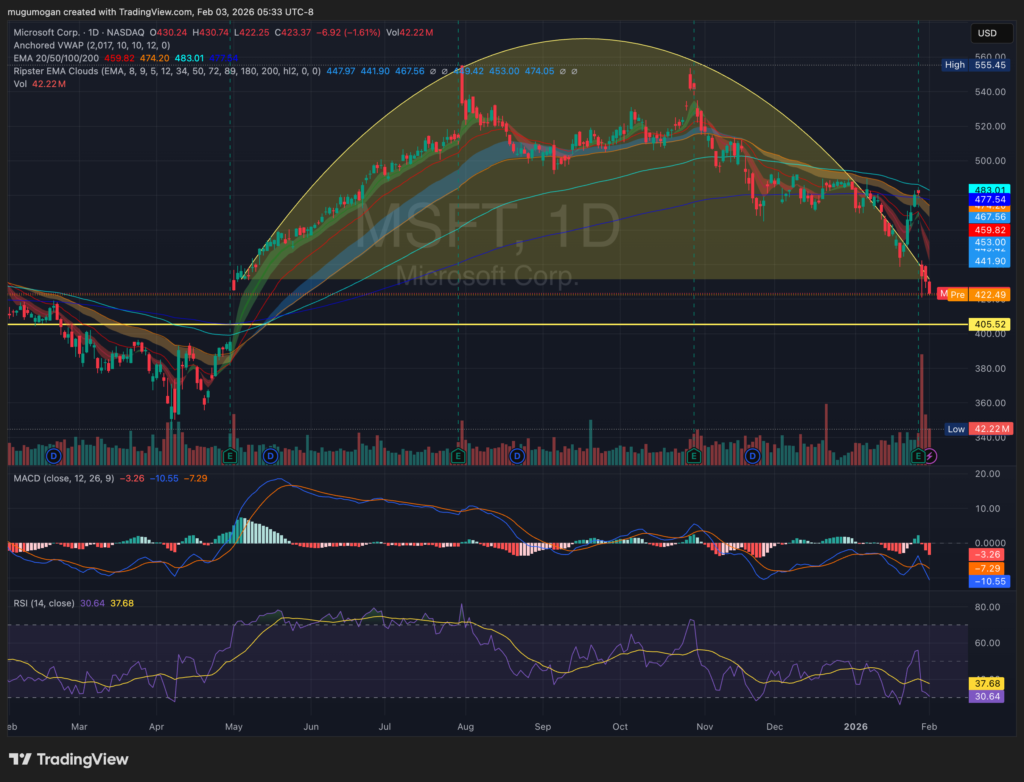Select the RSI (14, close) legend label
This screenshot has height=782, width=1024.
click(x=47, y=602)
